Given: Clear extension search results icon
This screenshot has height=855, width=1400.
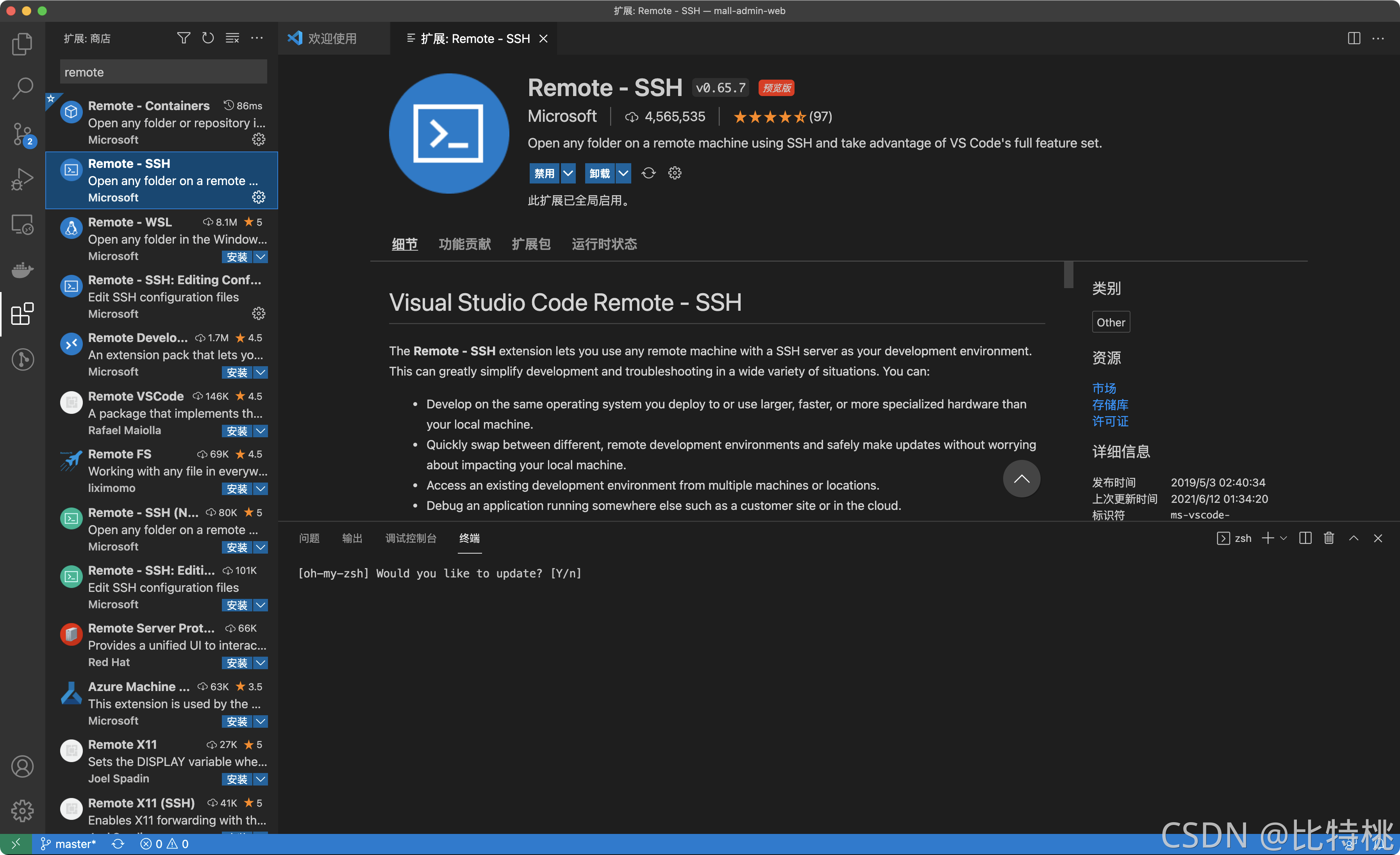Looking at the screenshot, I should (x=232, y=38).
